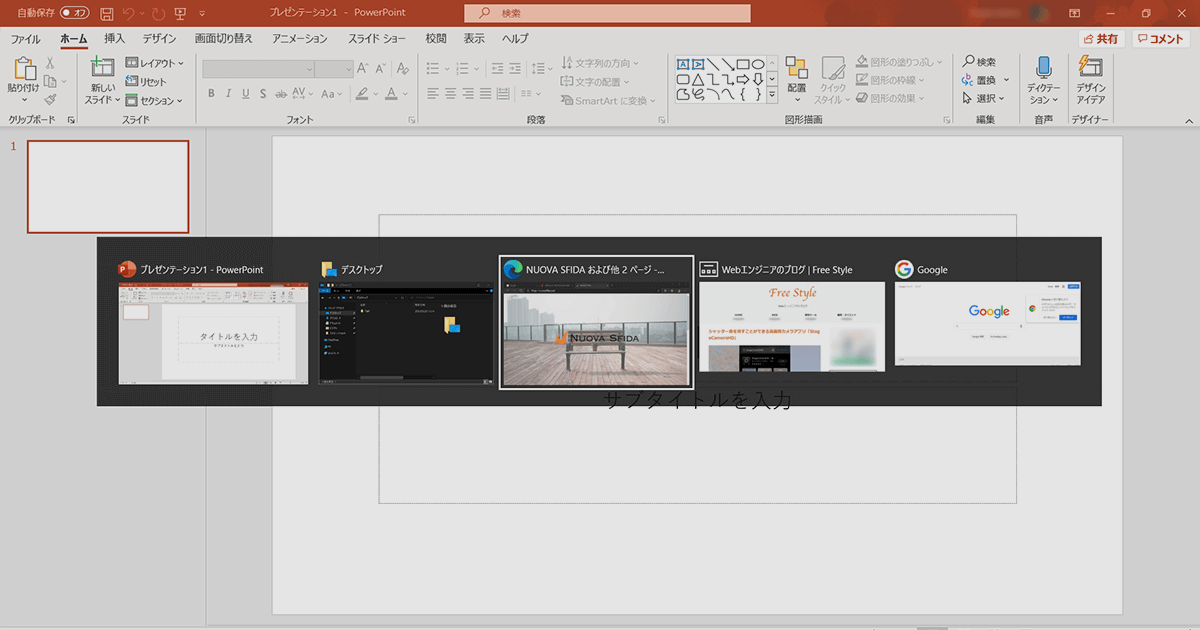The image size is (1200, 630).
Task: Expand the Layout (レイアウト) dropdown
Action: point(155,63)
